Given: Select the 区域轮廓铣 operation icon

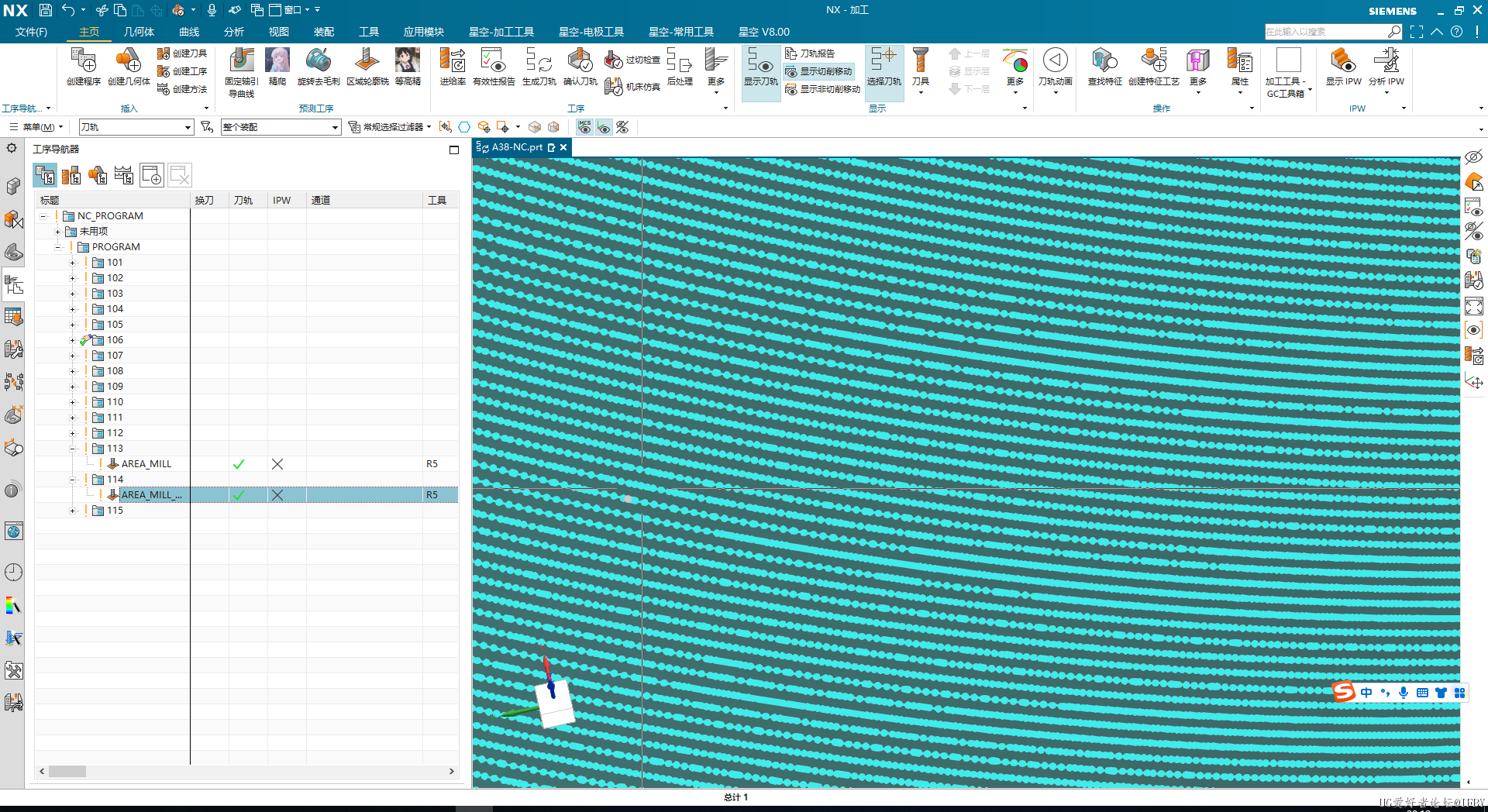Looking at the screenshot, I should [x=367, y=67].
